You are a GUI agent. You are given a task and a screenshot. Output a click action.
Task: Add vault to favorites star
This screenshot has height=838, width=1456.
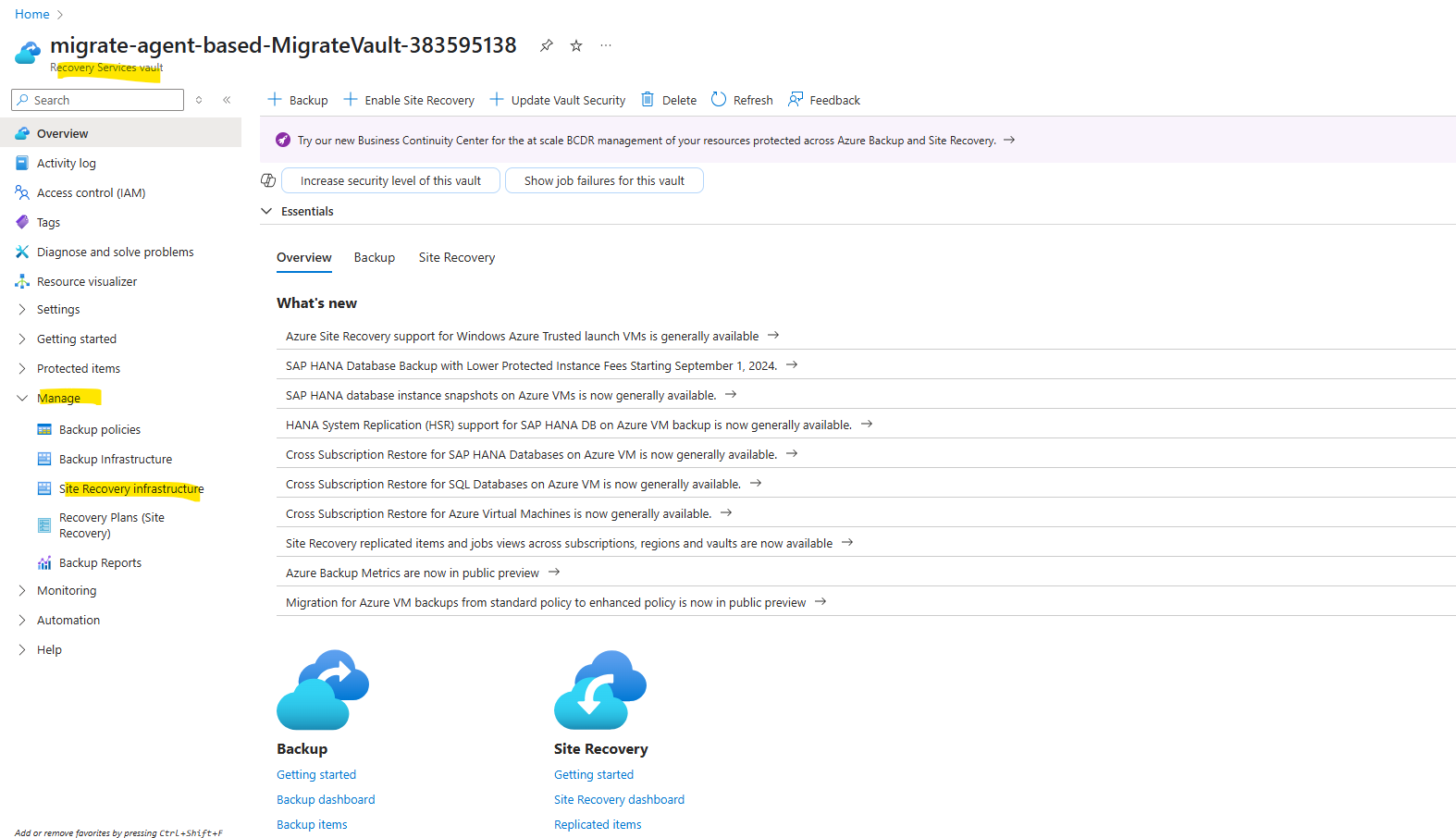pyautogui.click(x=576, y=45)
